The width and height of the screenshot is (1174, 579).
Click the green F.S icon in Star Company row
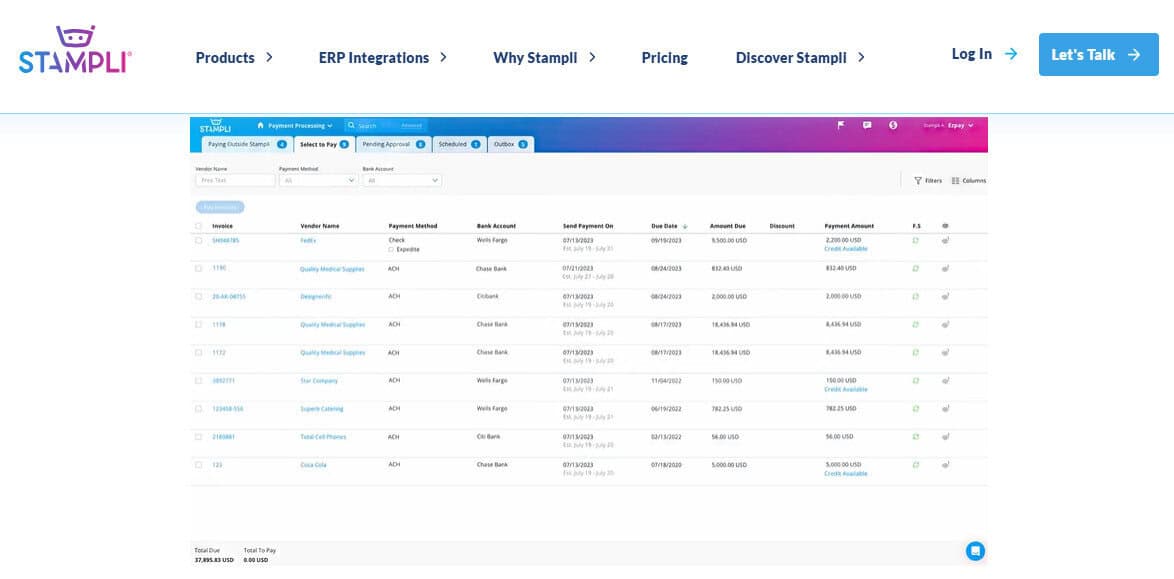pyautogui.click(x=916, y=381)
